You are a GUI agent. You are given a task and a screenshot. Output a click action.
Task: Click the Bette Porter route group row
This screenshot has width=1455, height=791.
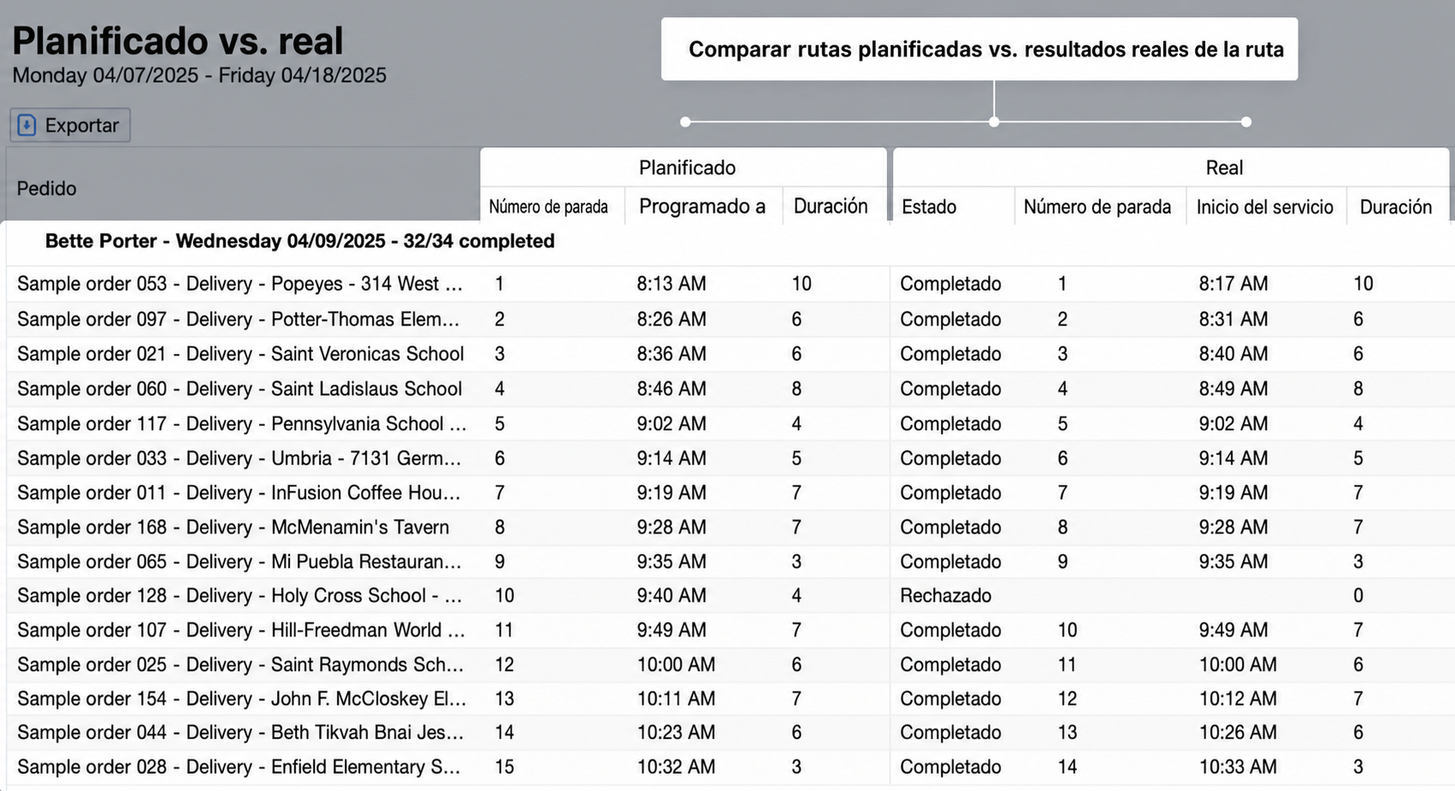(x=727, y=241)
